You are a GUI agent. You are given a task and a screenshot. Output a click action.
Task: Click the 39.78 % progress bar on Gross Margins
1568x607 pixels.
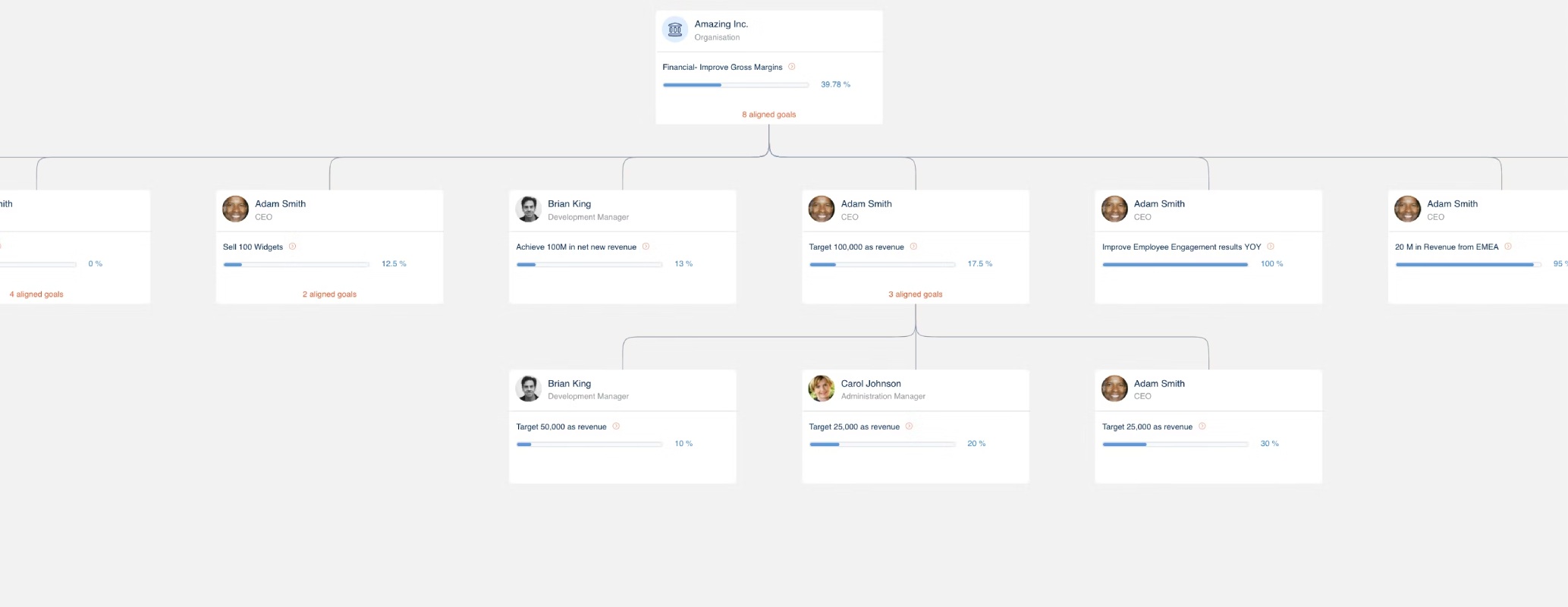[736, 85]
